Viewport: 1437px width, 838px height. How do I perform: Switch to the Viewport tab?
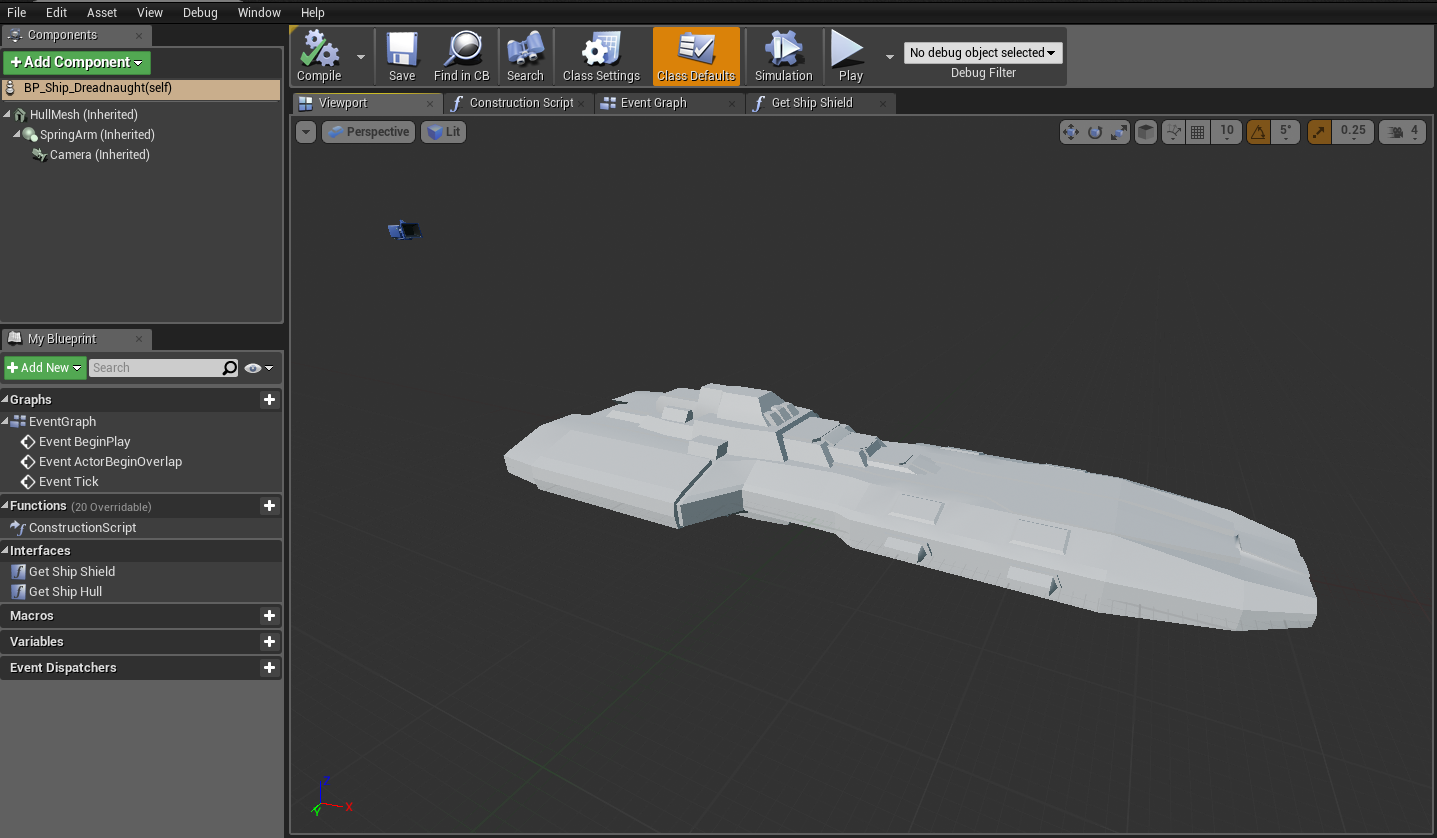click(367, 103)
